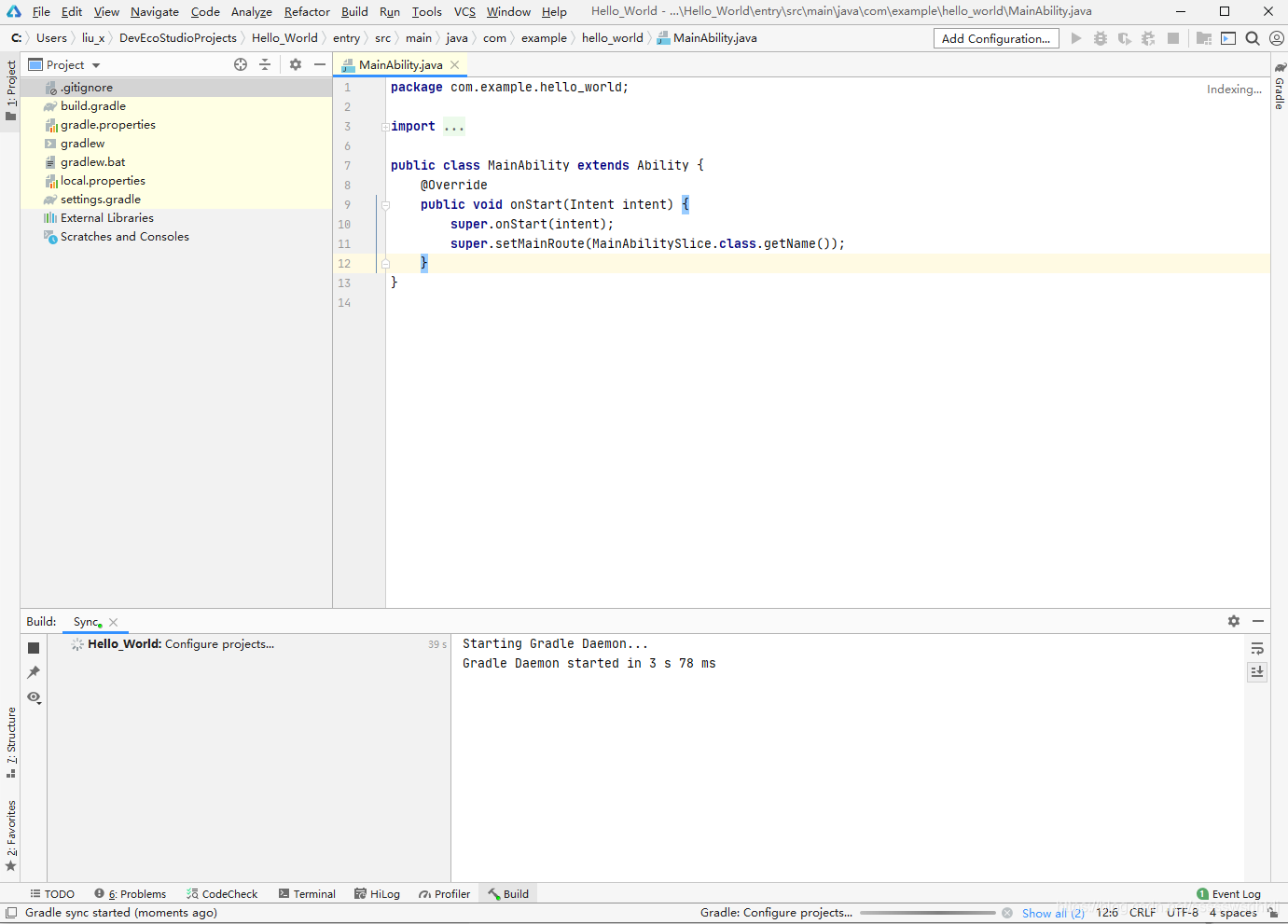Open the Refactor menu
1288x924 pixels.
click(307, 11)
